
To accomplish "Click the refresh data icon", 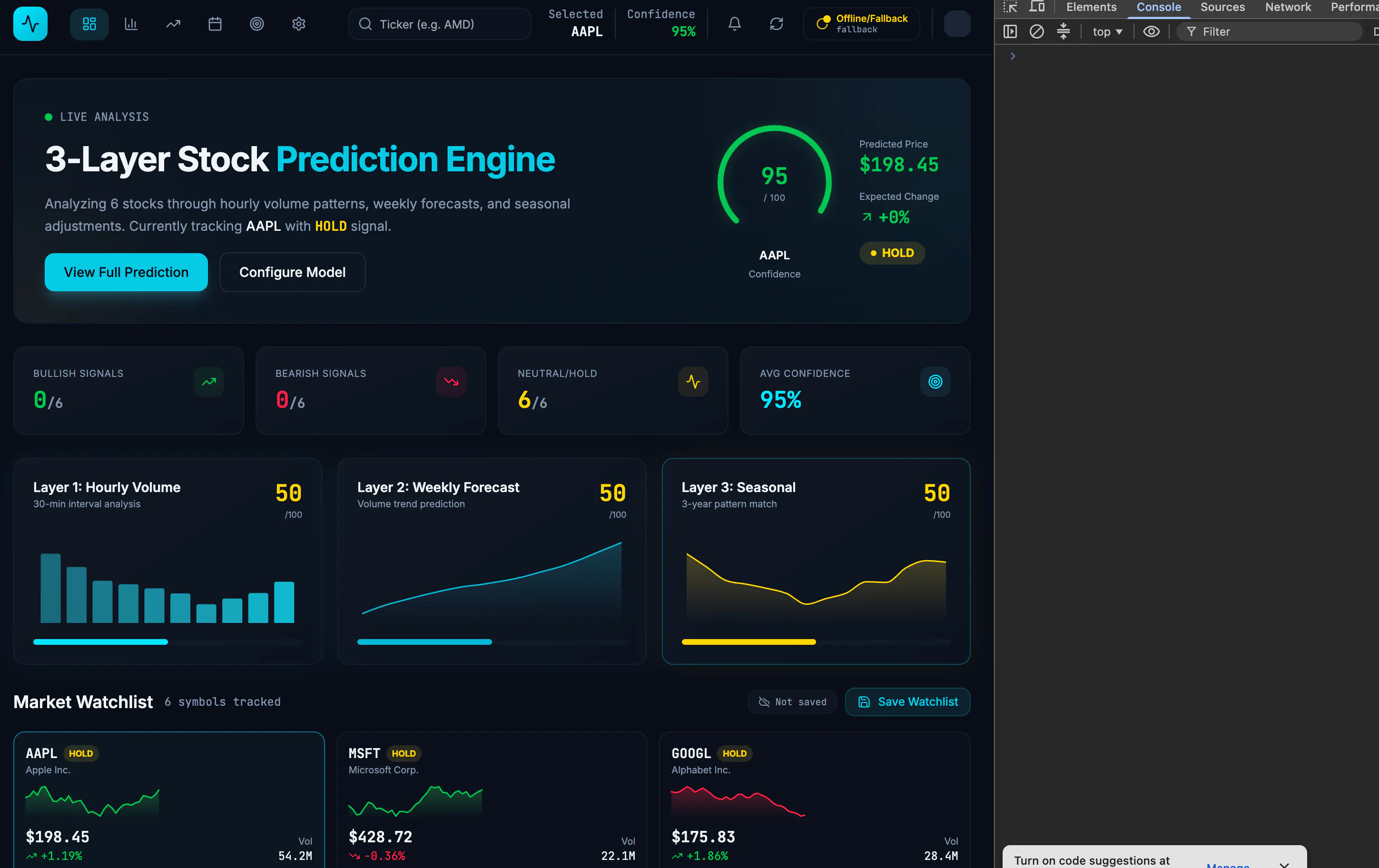I will point(777,23).
